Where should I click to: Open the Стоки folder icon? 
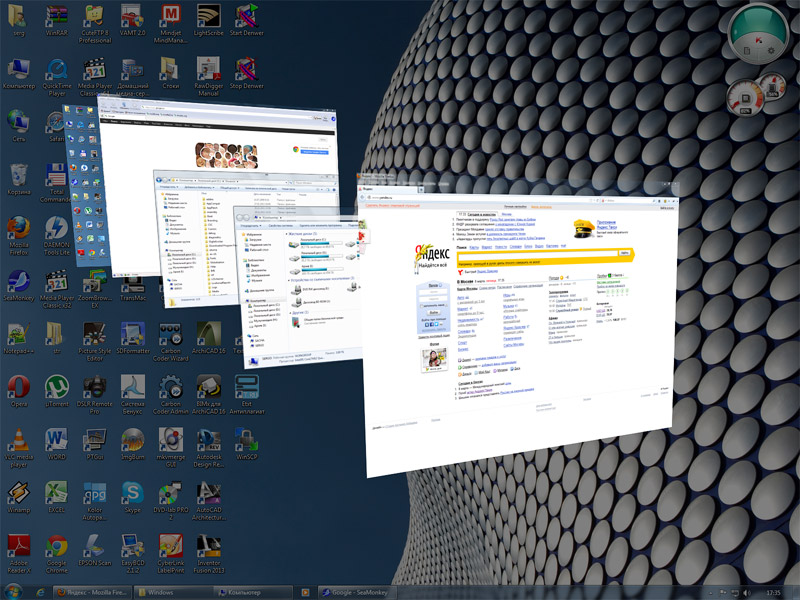click(170, 72)
